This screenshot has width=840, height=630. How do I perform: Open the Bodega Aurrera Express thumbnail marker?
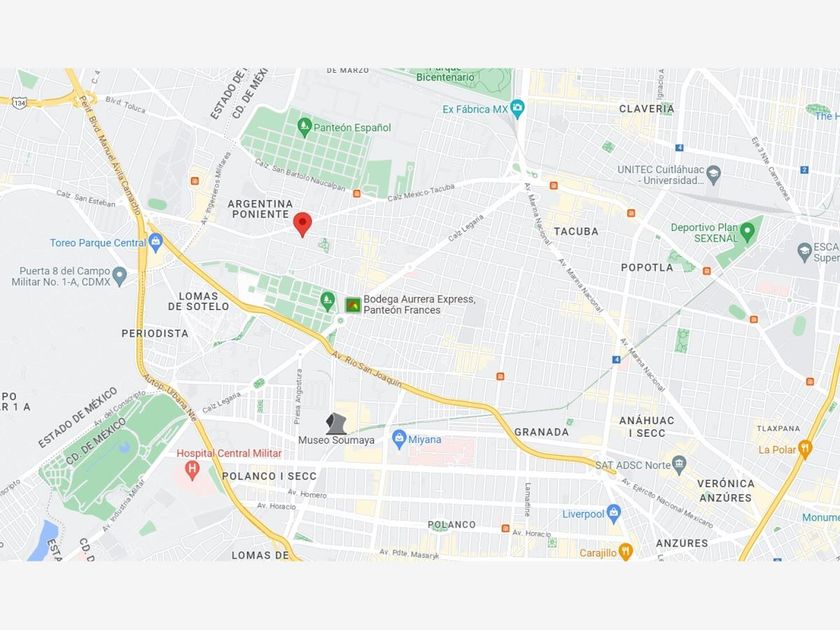(353, 305)
